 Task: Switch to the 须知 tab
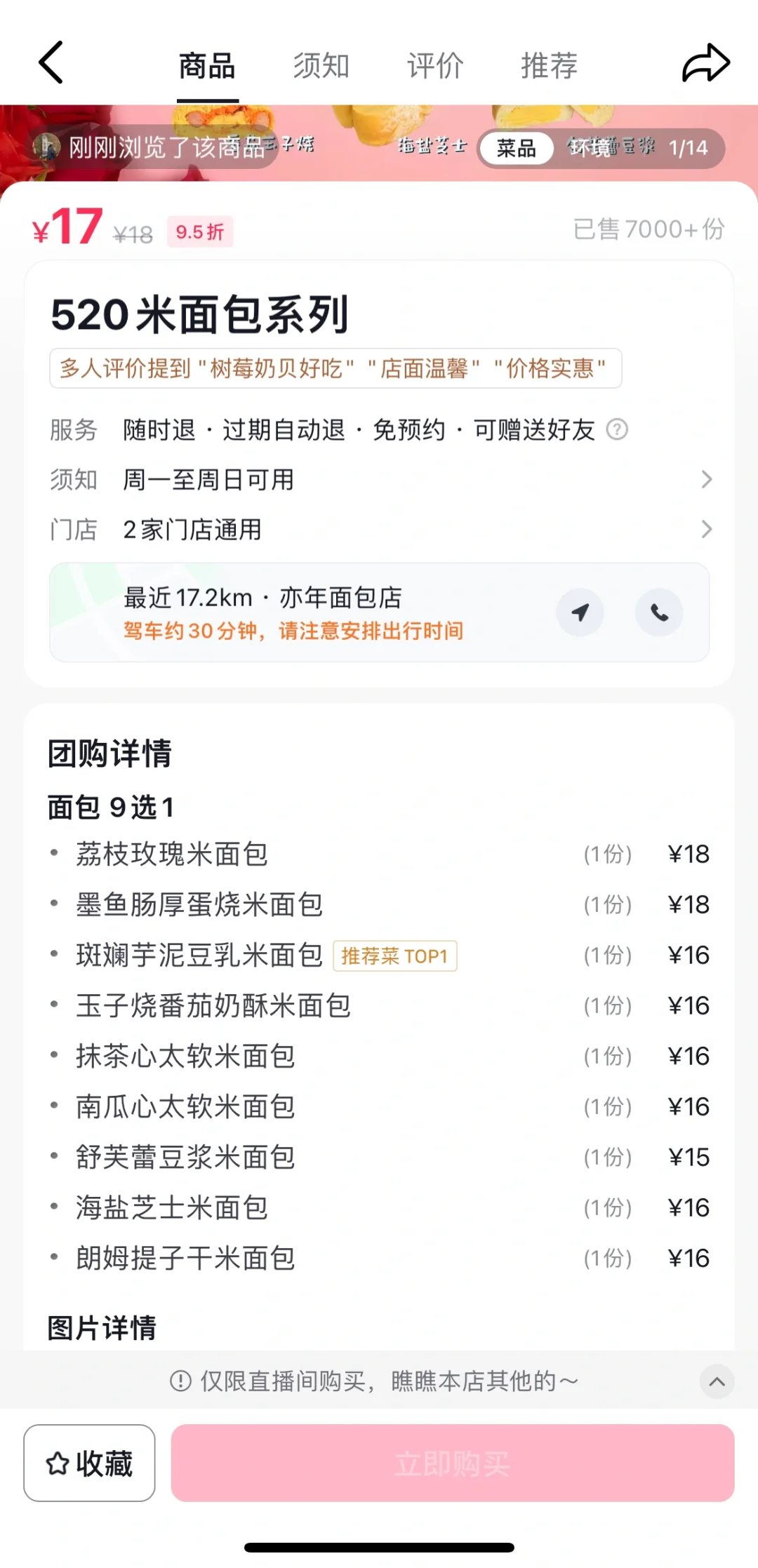pyautogui.click(x=321, y=65)
